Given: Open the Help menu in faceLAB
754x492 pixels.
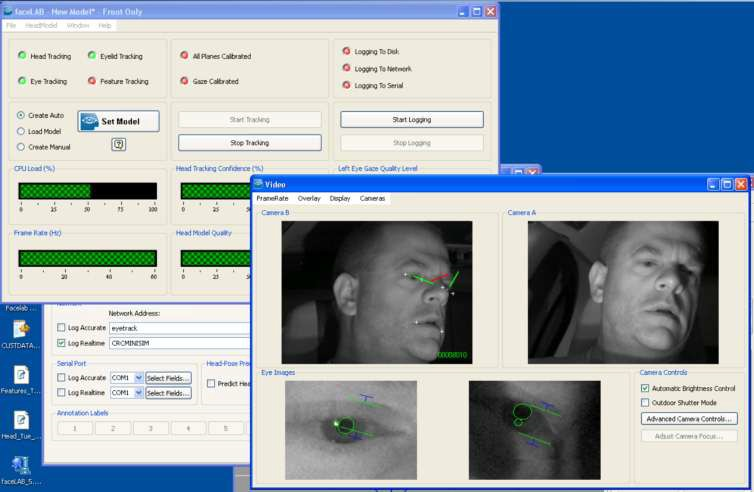Looking at the screenshot, I should pos(105,25).
